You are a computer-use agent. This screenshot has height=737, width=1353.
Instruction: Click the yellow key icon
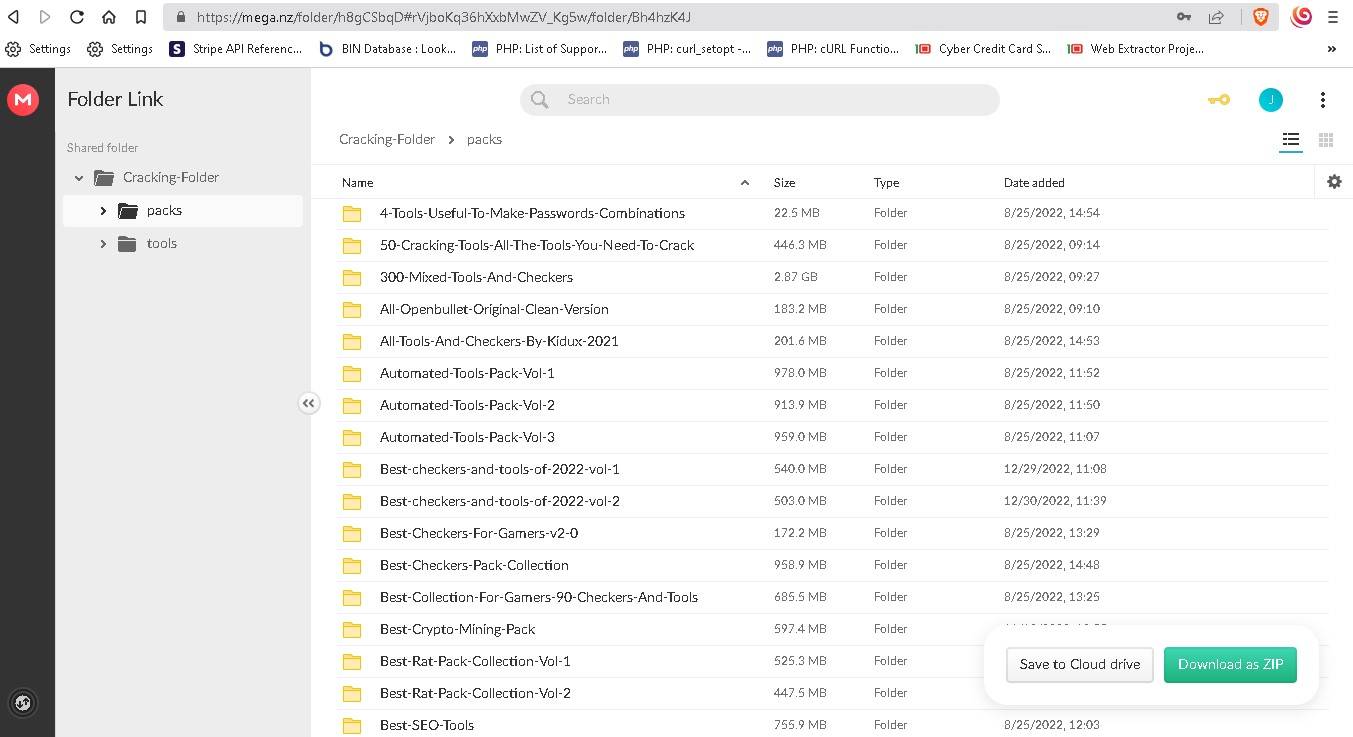[x=1218, y=99]
